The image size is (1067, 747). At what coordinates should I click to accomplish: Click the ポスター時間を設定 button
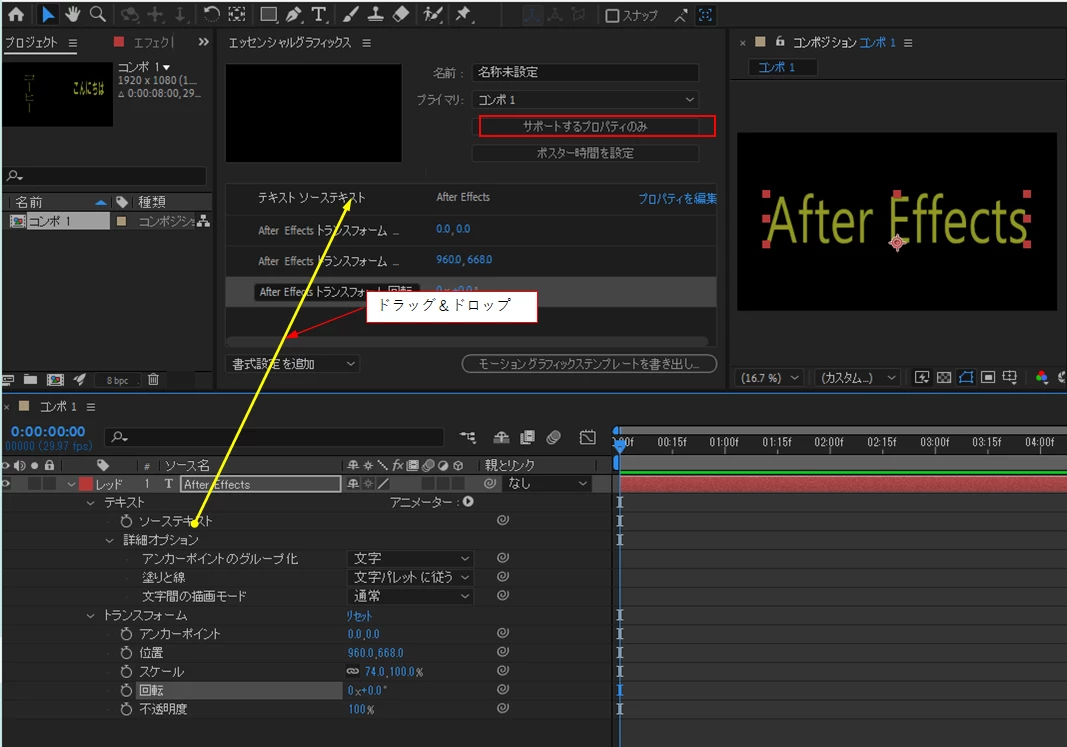pyautogui.click(x=585, y=153)
